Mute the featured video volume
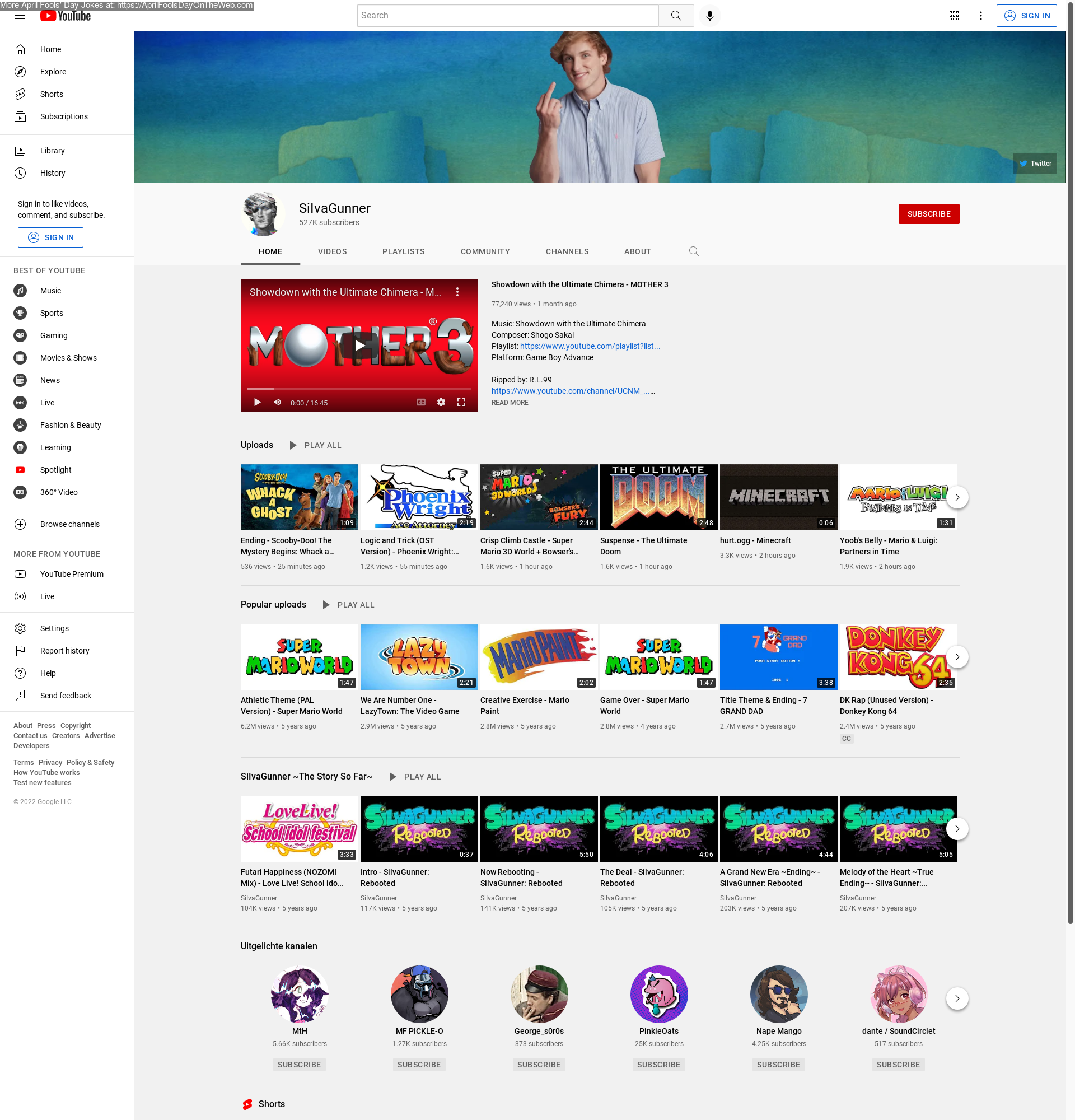 (x=277, y=402)
